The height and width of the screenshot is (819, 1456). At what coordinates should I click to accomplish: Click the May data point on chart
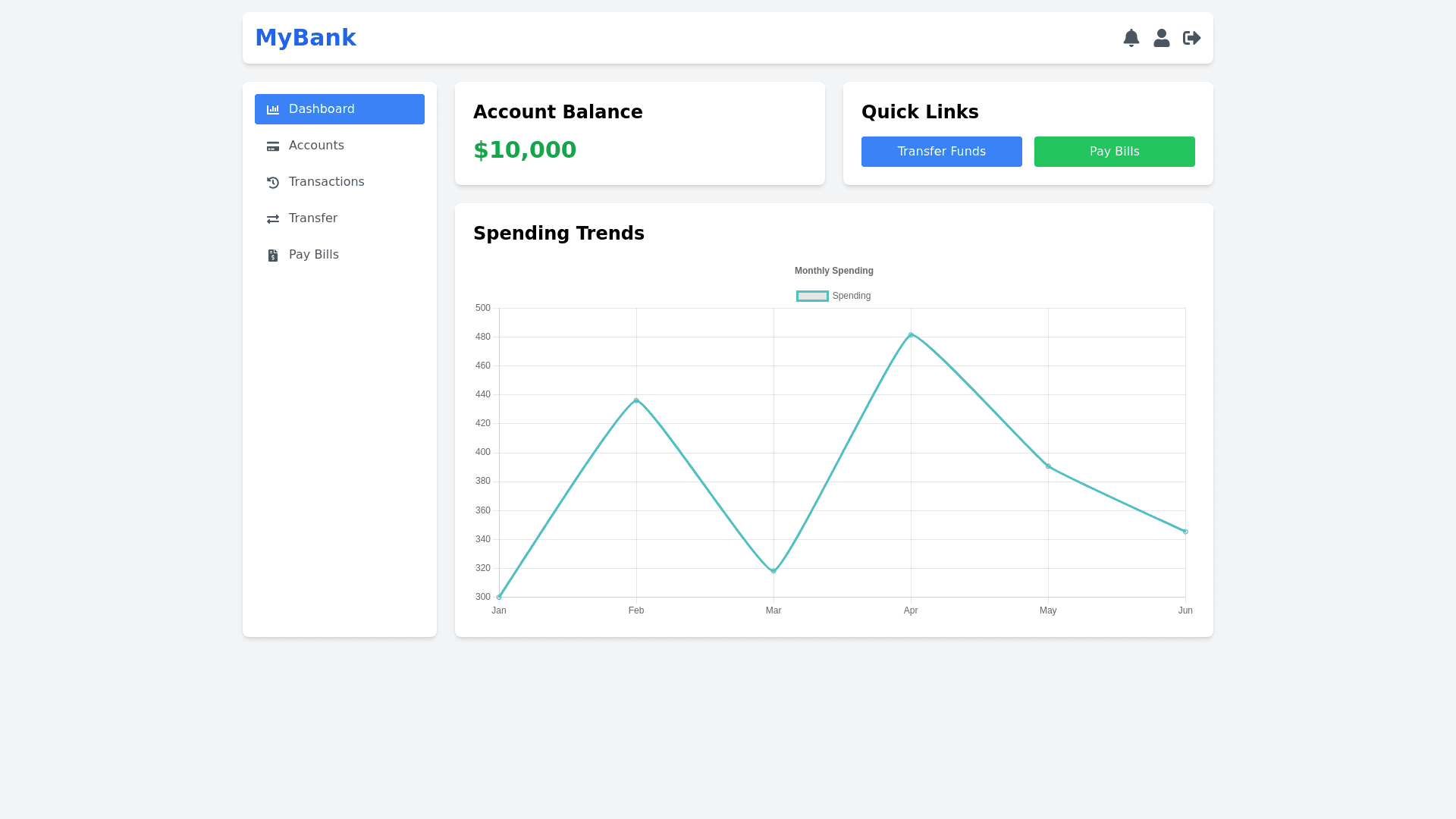coord(1048,466)
